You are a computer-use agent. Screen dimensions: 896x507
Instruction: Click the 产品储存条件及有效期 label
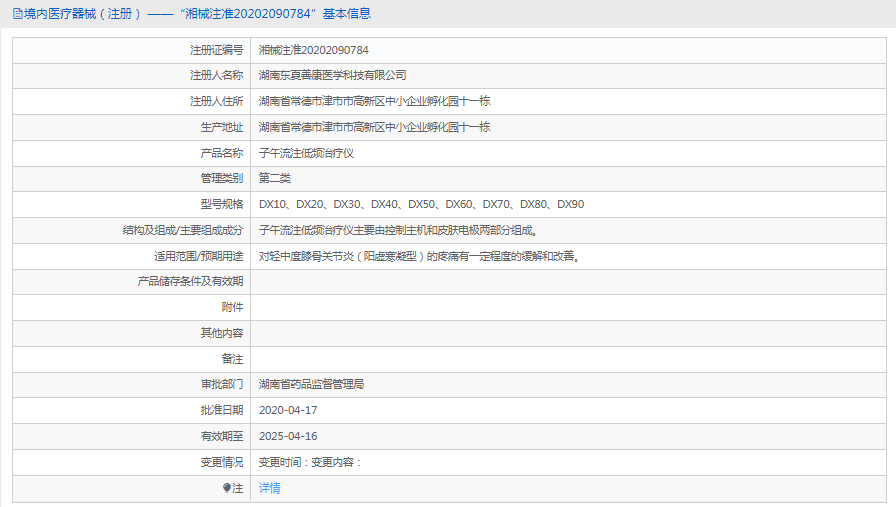pyautogui.click(x=190, y=281)
